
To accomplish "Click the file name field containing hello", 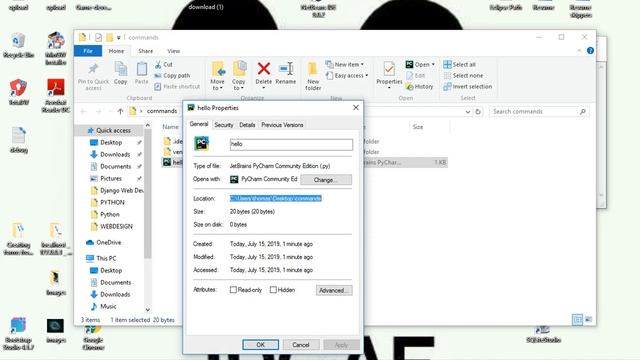I will (x=291, y=144).
